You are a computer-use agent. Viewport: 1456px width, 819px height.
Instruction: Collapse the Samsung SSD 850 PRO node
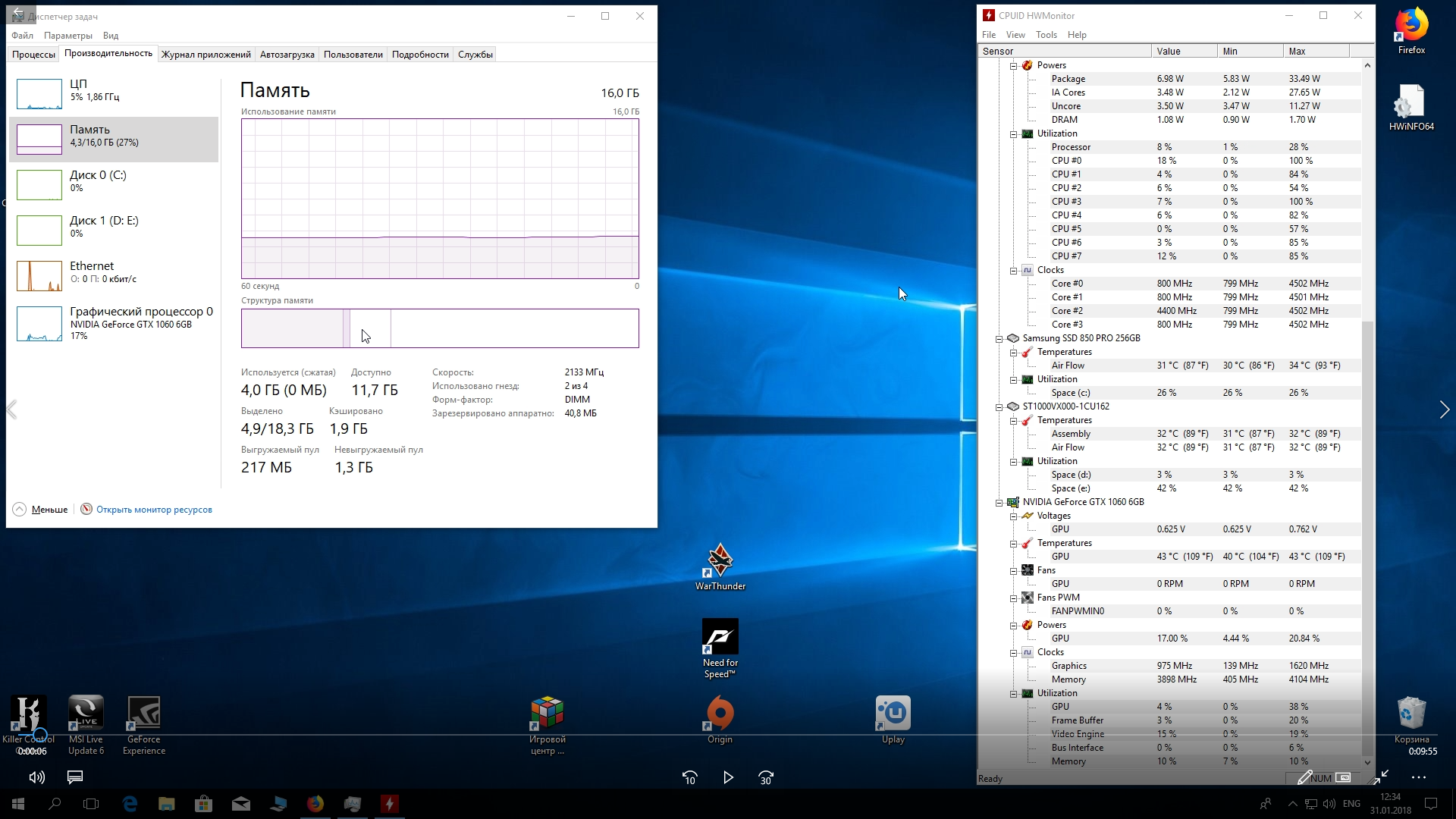coord(999,339)
